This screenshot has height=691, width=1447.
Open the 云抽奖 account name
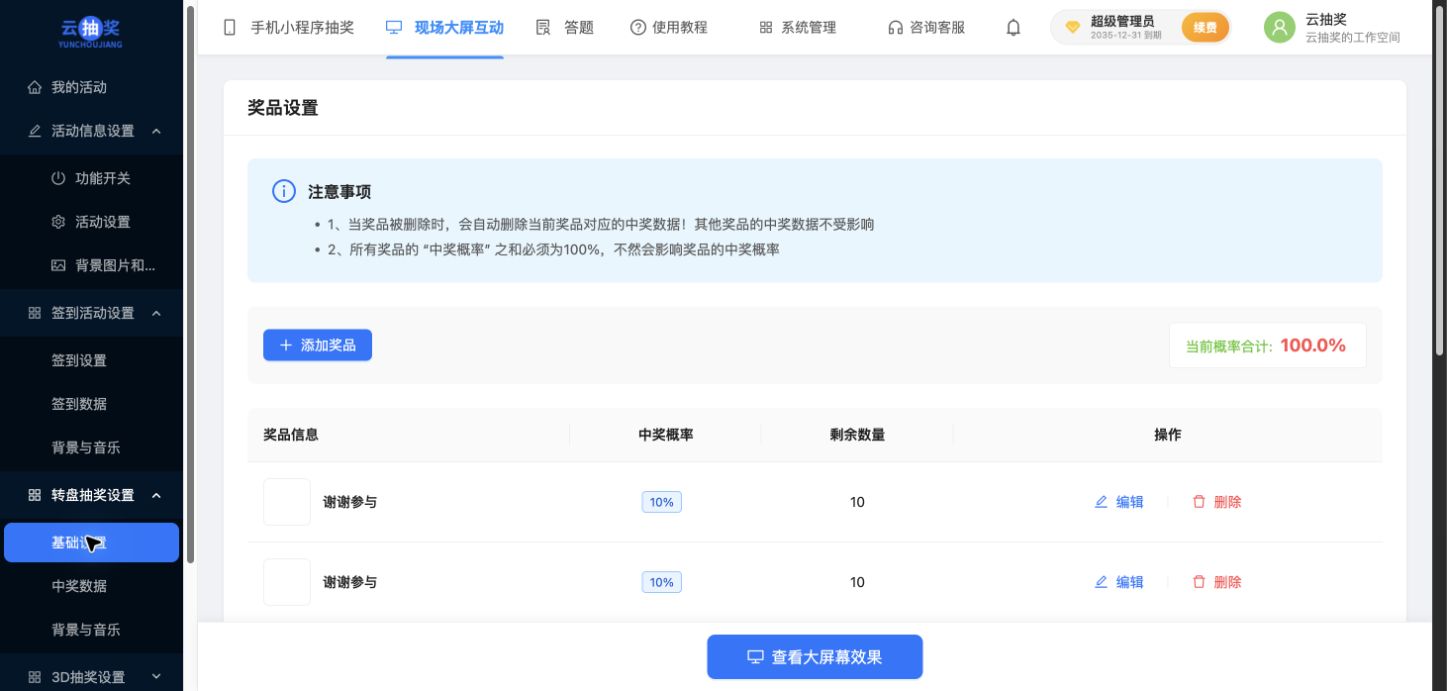(1326, 19)
